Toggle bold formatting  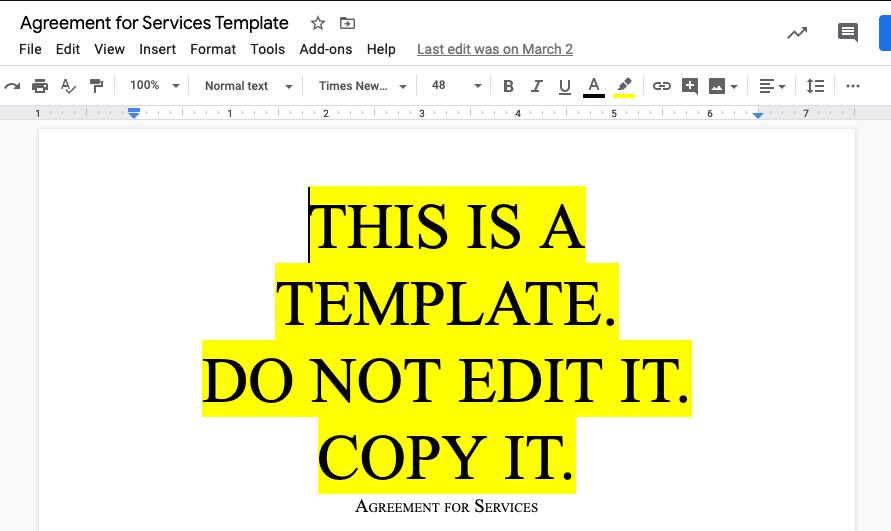pyautogui.click(x=508, y=86)
